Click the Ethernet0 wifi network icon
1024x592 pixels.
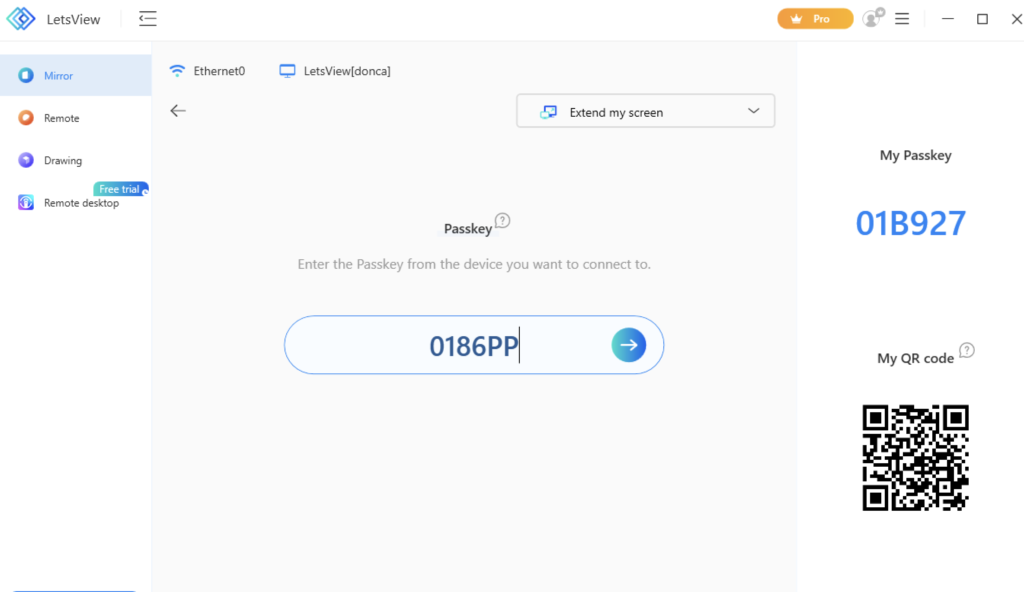pyautogui.click(x=177, y=71)
